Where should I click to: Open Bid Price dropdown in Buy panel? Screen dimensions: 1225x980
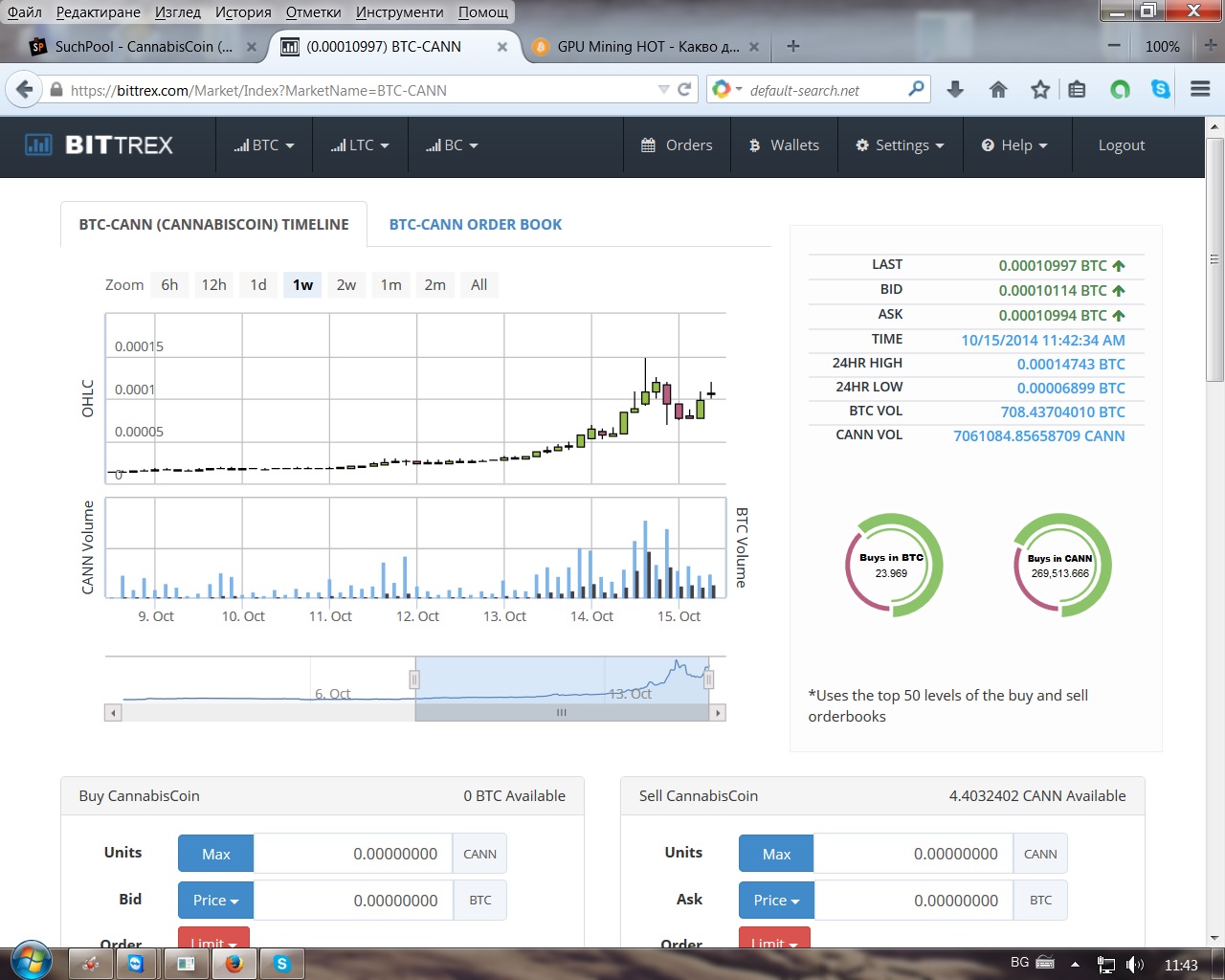click(x=215, y=901)
